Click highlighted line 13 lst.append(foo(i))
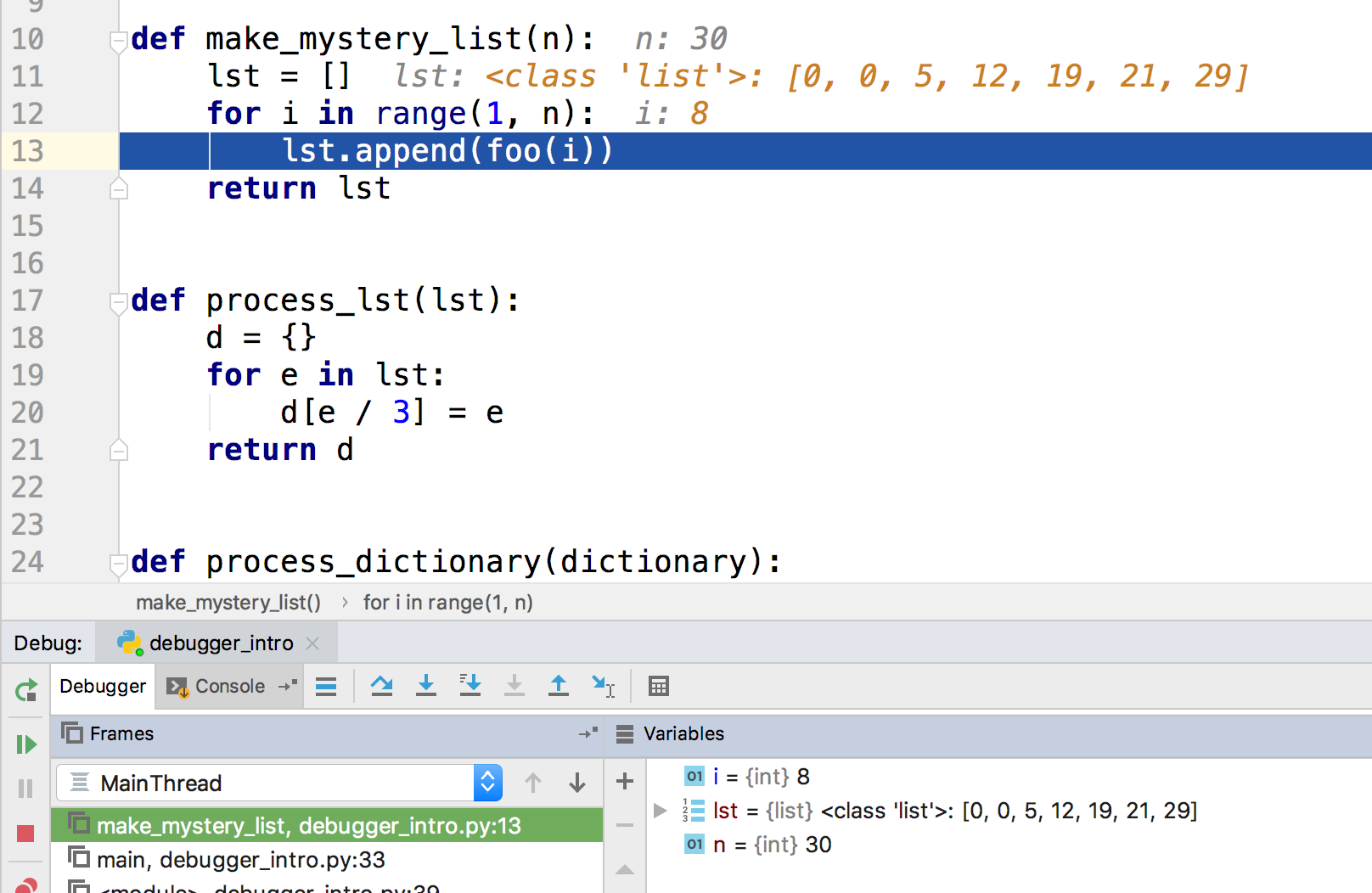 pos(745,151)
